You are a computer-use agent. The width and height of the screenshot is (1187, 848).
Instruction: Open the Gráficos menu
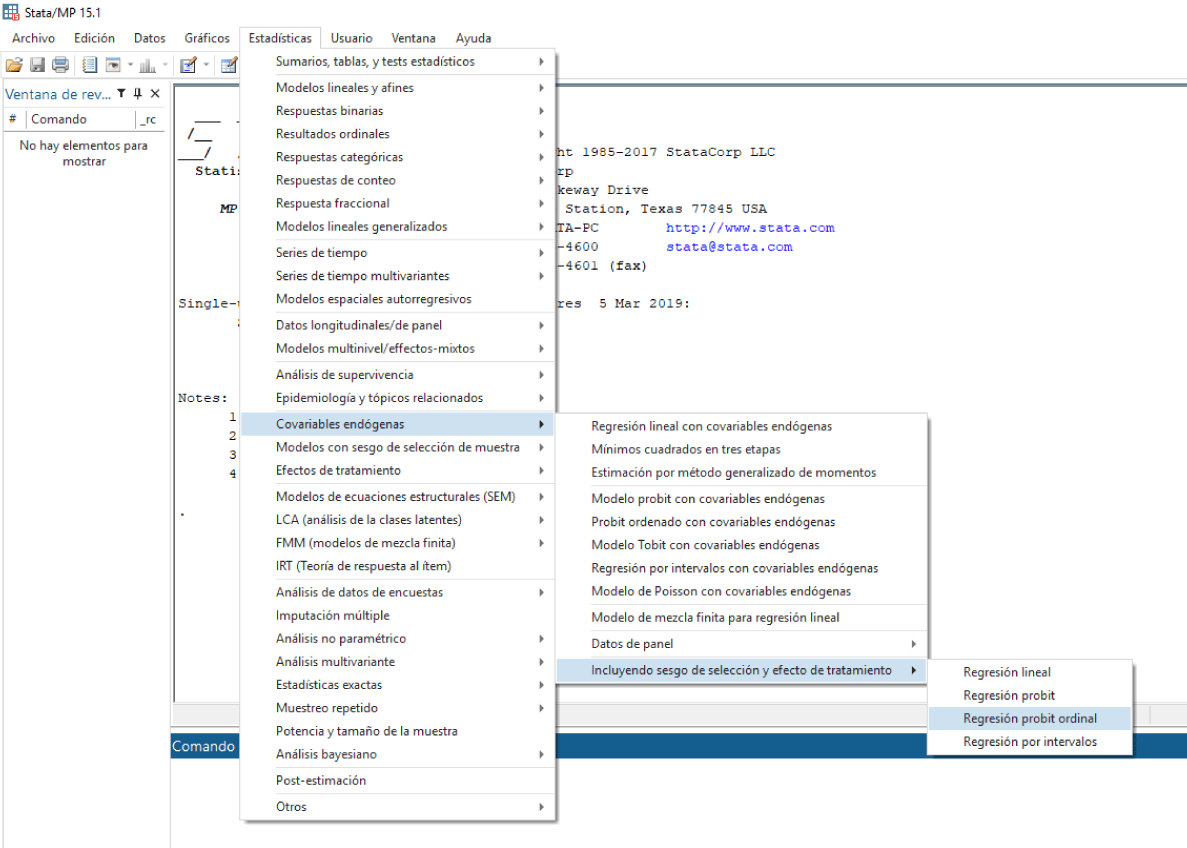coord(207,38)
